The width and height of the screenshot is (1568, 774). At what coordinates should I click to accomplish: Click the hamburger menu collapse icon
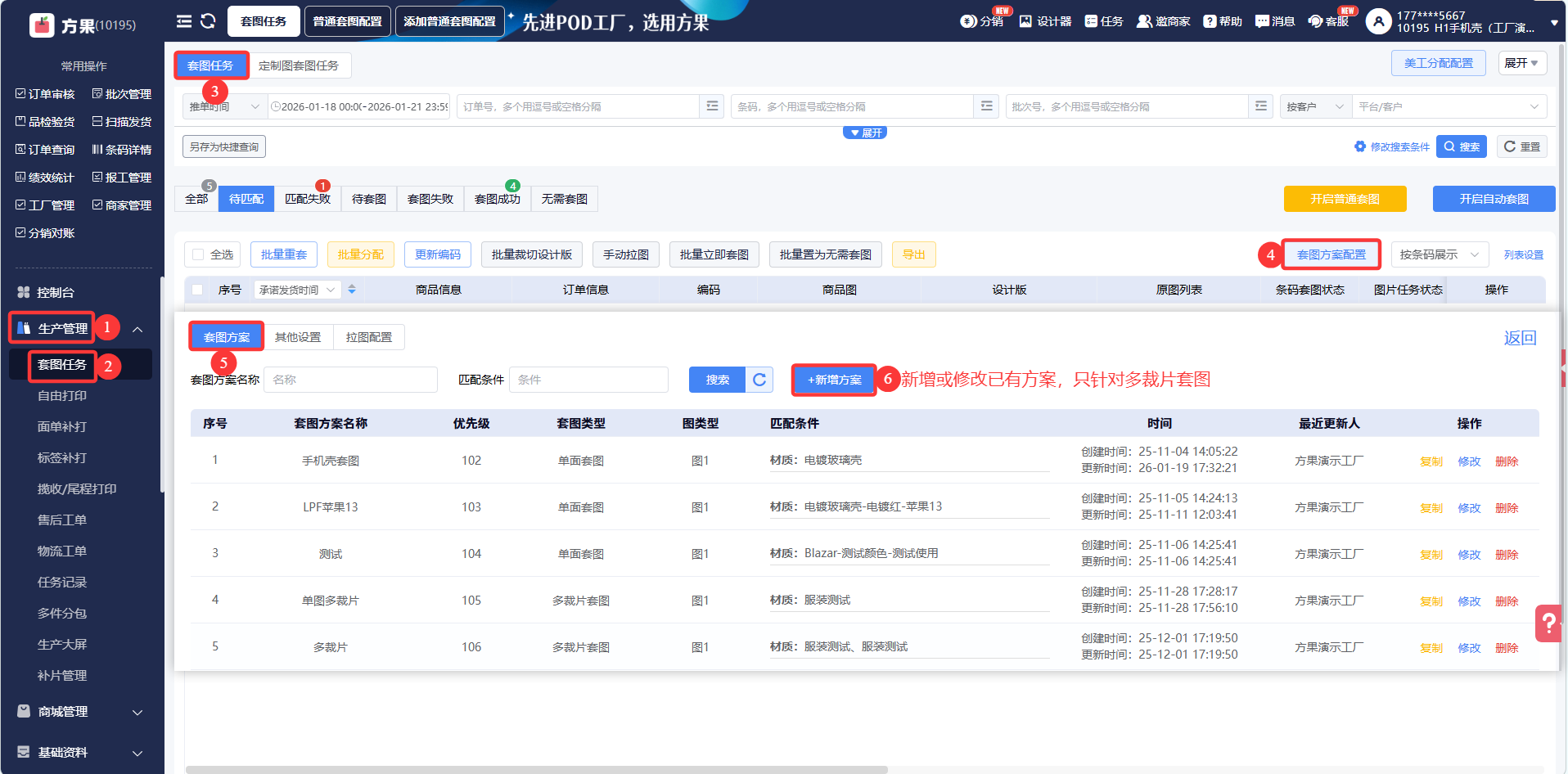pyautogui.click(x=184, y=21)
